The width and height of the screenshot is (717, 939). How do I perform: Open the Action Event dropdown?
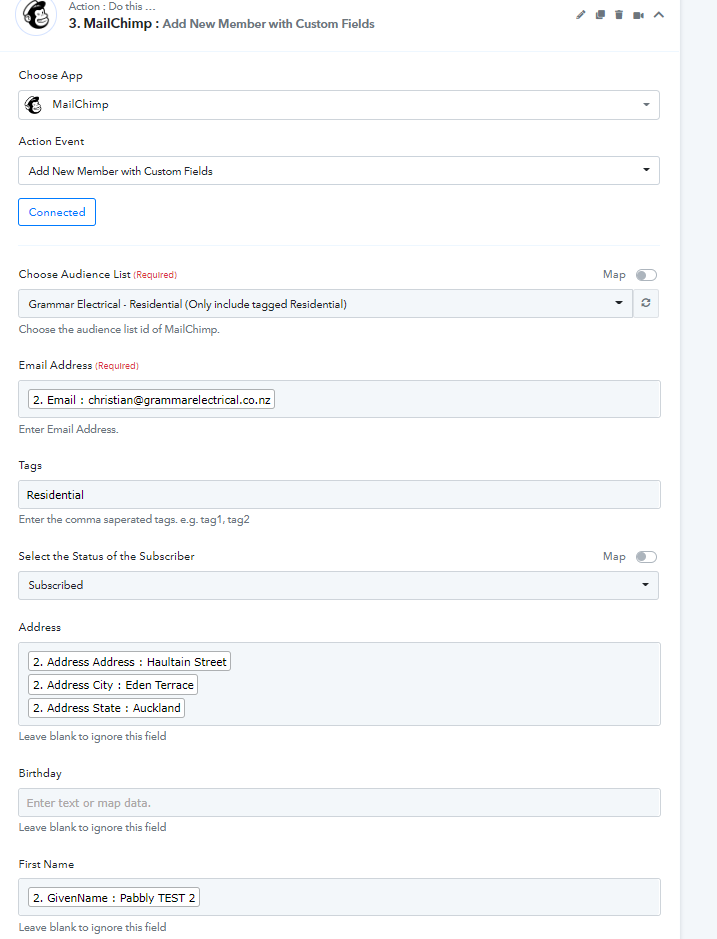[339, 171]
